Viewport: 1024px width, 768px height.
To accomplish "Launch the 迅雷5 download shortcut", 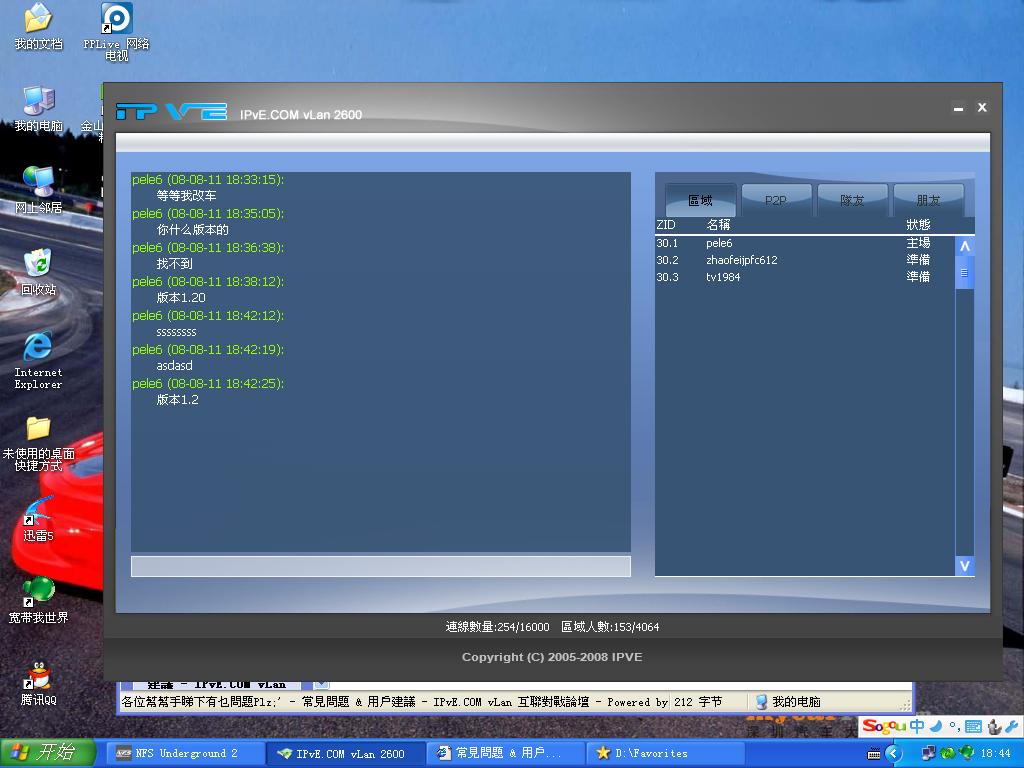I will pos(38,512).
